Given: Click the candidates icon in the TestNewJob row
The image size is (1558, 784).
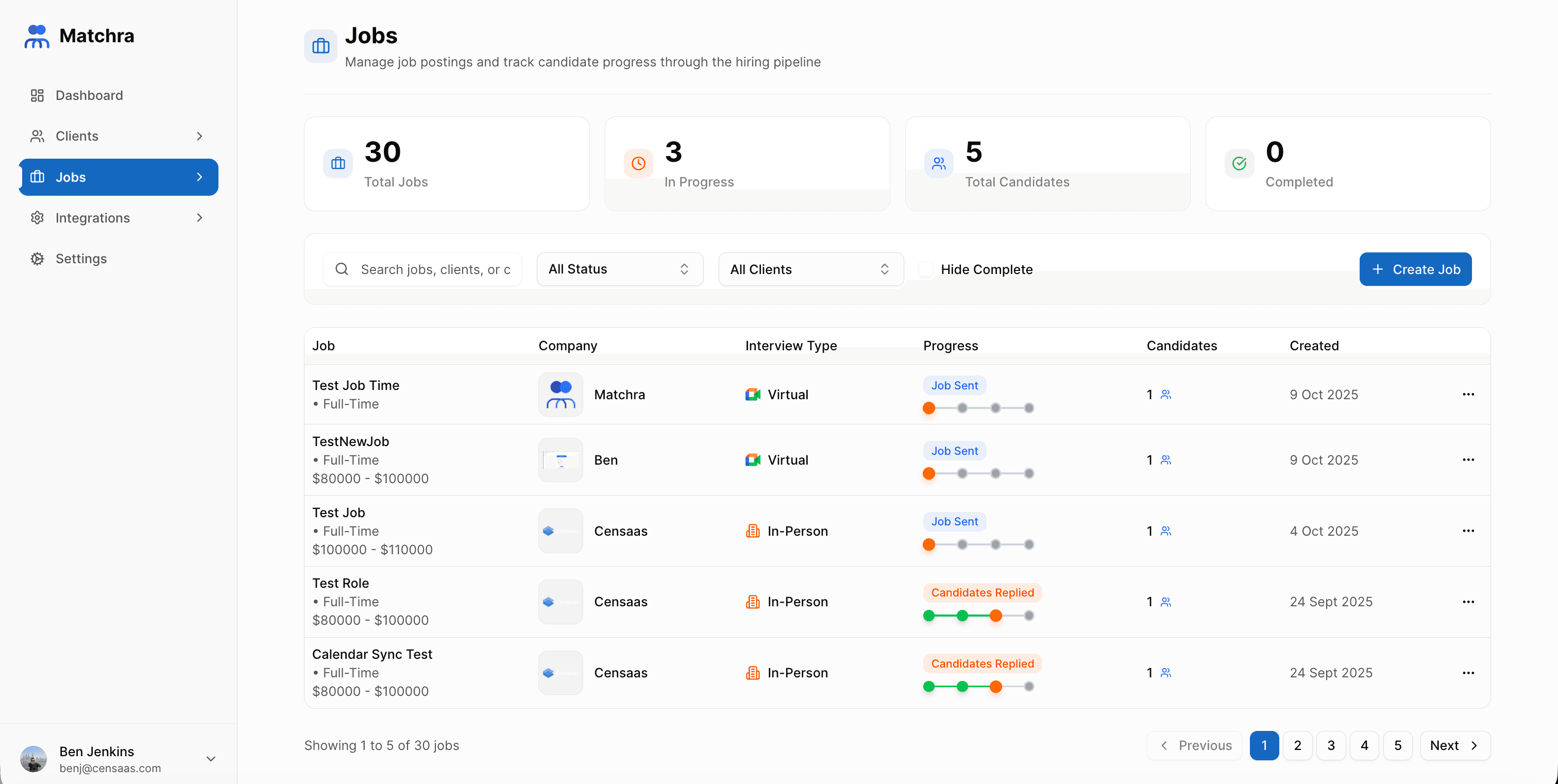Looking at the screenshot, I should click(x=1165, y=460).
